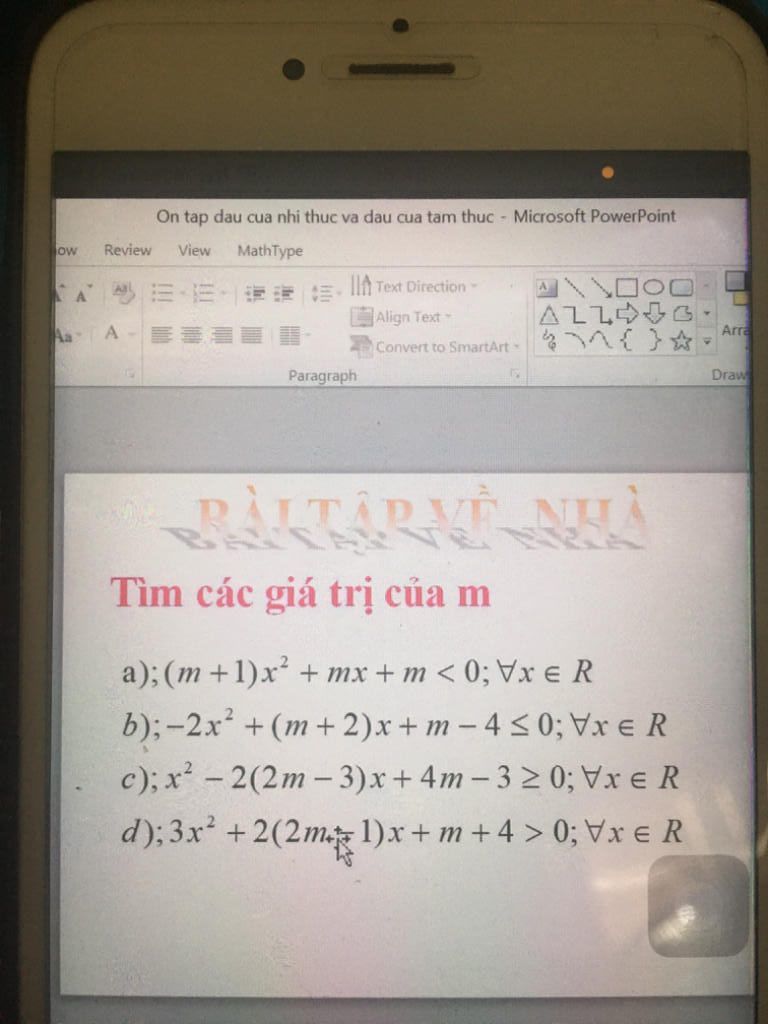Click Increase List Level icon

click(283, 294)
